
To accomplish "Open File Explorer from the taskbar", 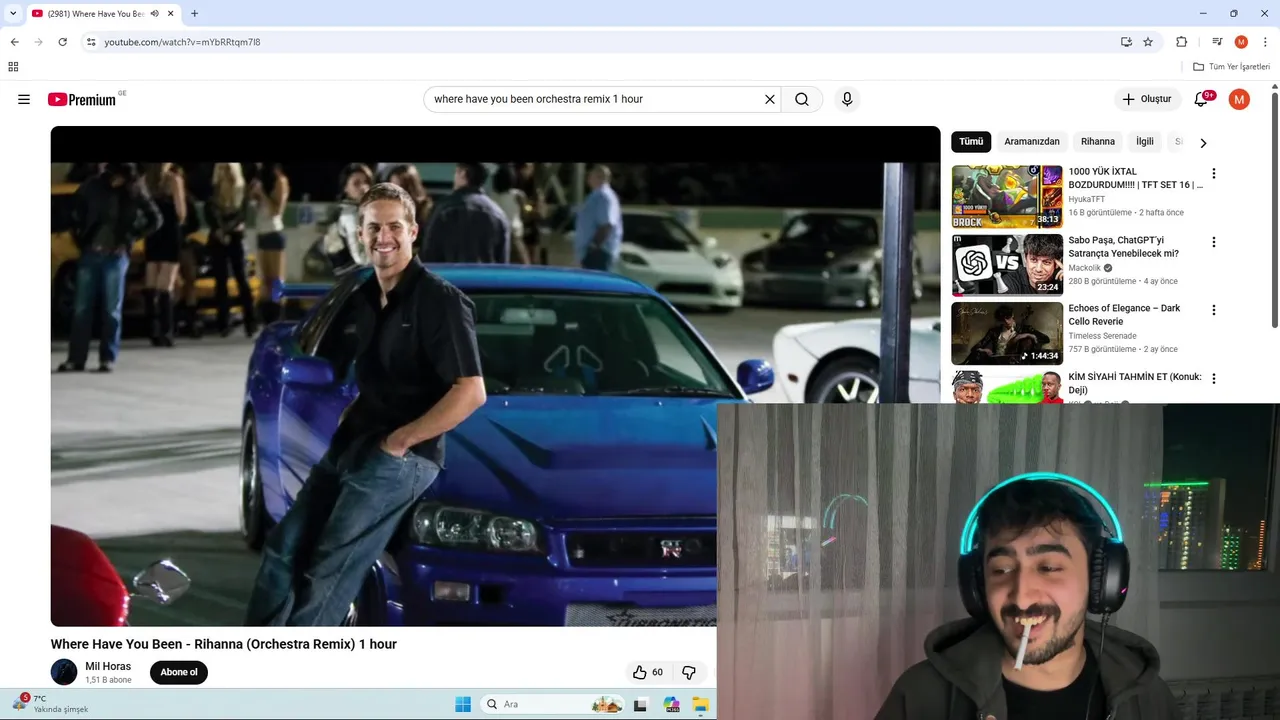I will coord(701,704).
